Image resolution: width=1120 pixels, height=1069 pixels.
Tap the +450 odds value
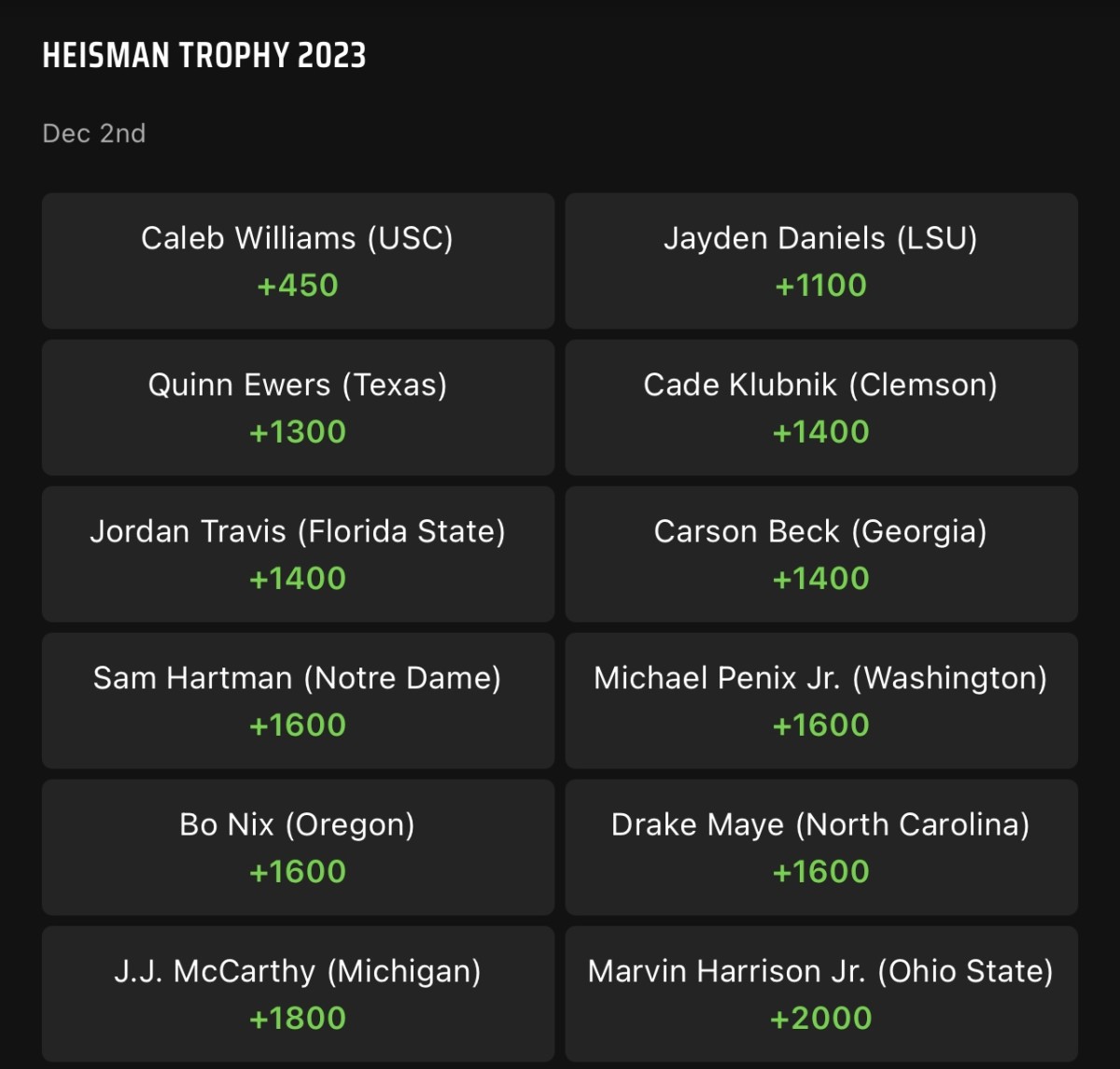pos(298,286)
